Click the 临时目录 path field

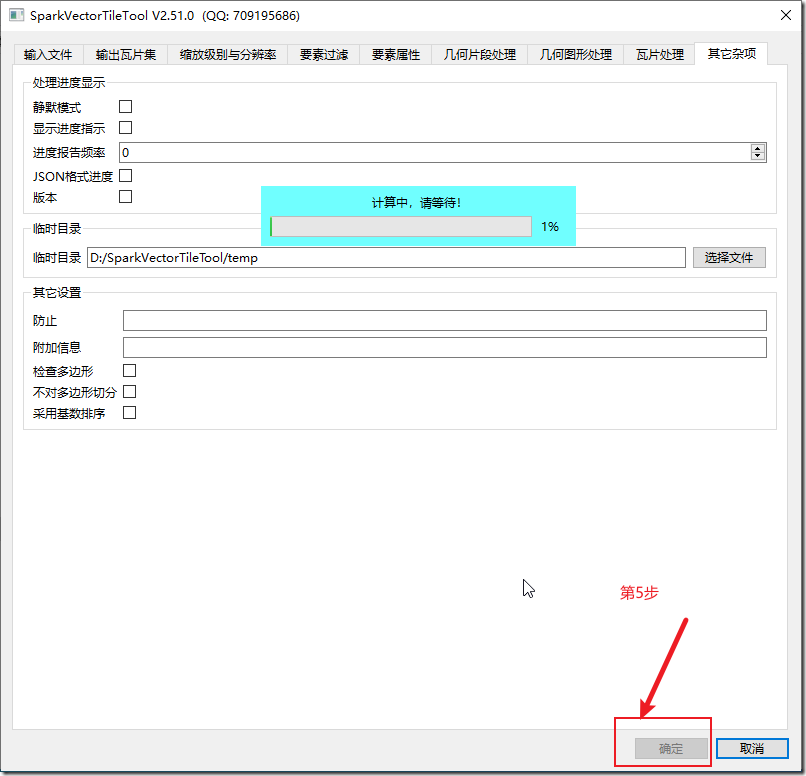tap(386, 257)
